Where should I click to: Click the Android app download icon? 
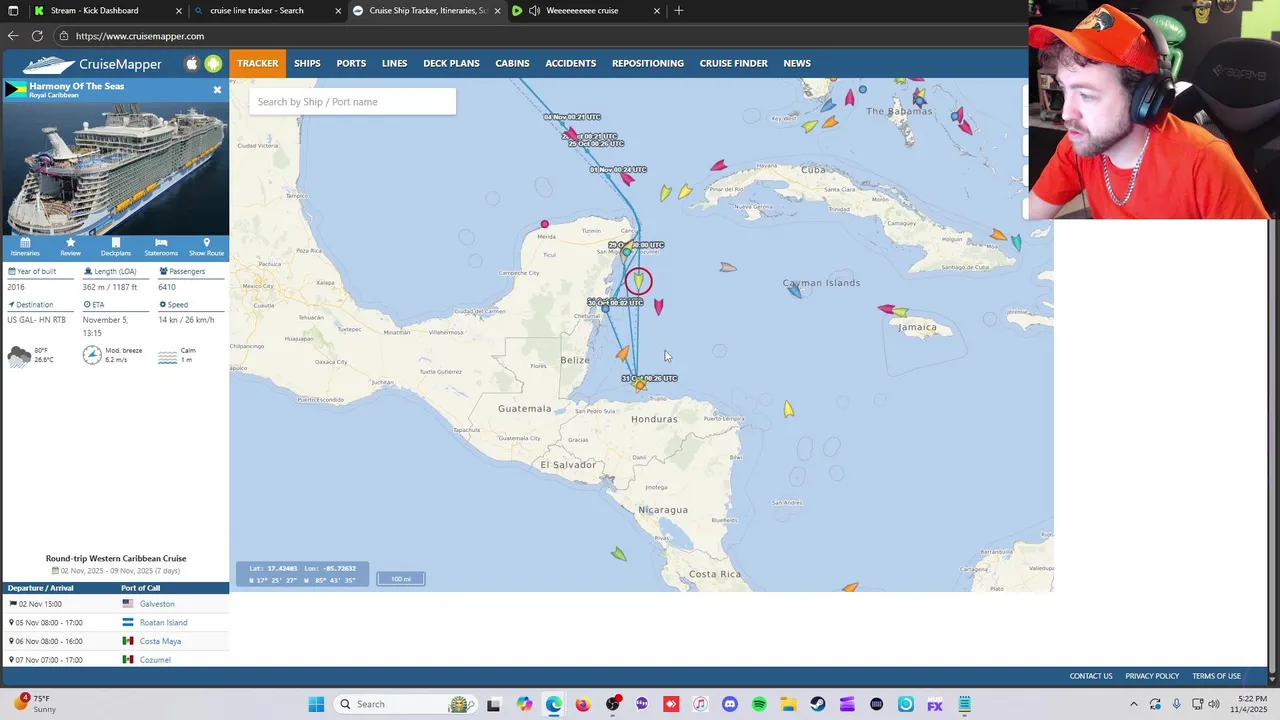point(213,64)
